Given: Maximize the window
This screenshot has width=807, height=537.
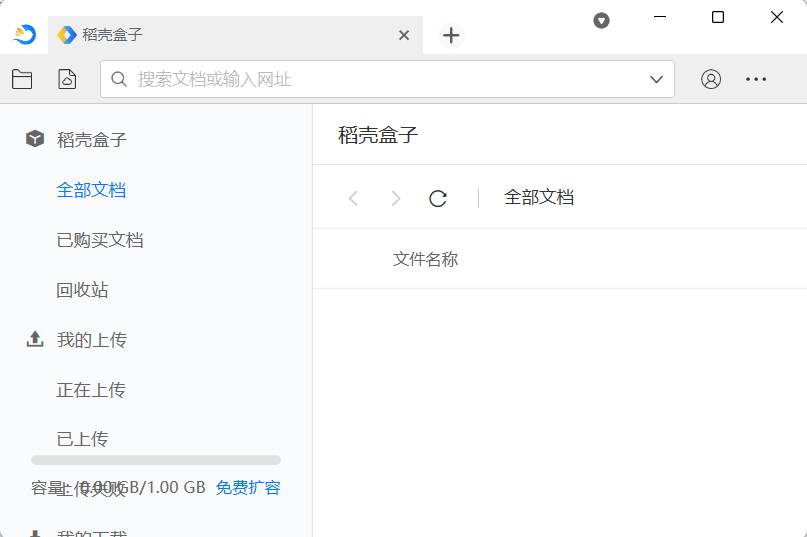Looking at the screenshot, I should (718, 17).
